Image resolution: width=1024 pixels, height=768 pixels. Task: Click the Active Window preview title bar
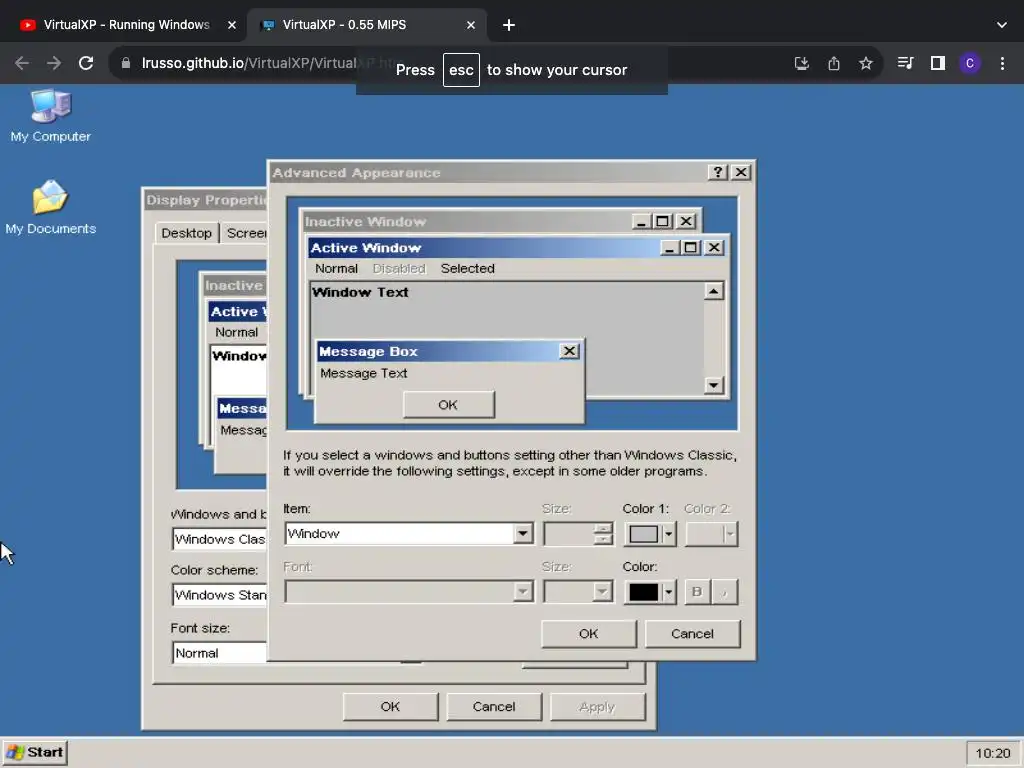[x=483, y=248]
